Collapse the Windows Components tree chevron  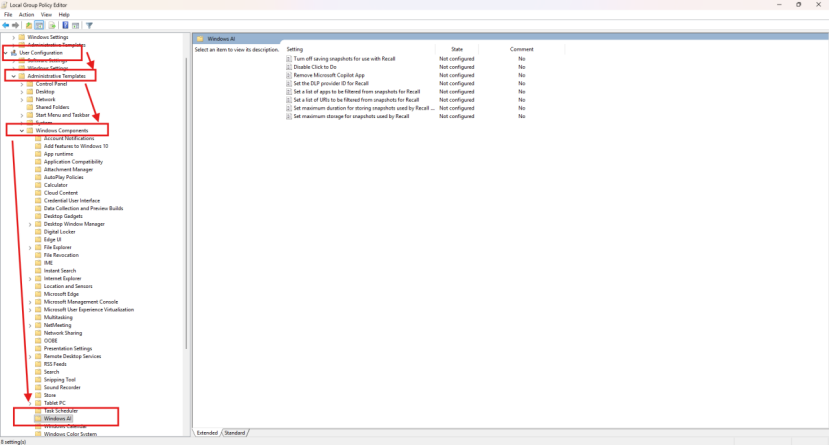[22, 131]
